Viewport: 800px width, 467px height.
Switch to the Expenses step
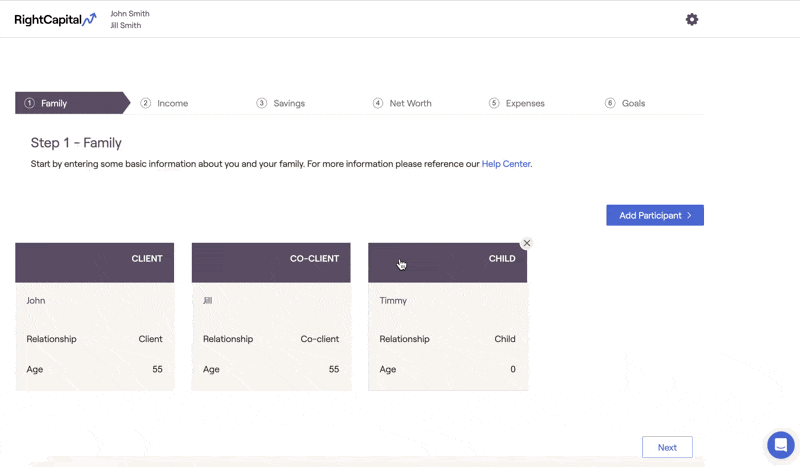(517, 103)
